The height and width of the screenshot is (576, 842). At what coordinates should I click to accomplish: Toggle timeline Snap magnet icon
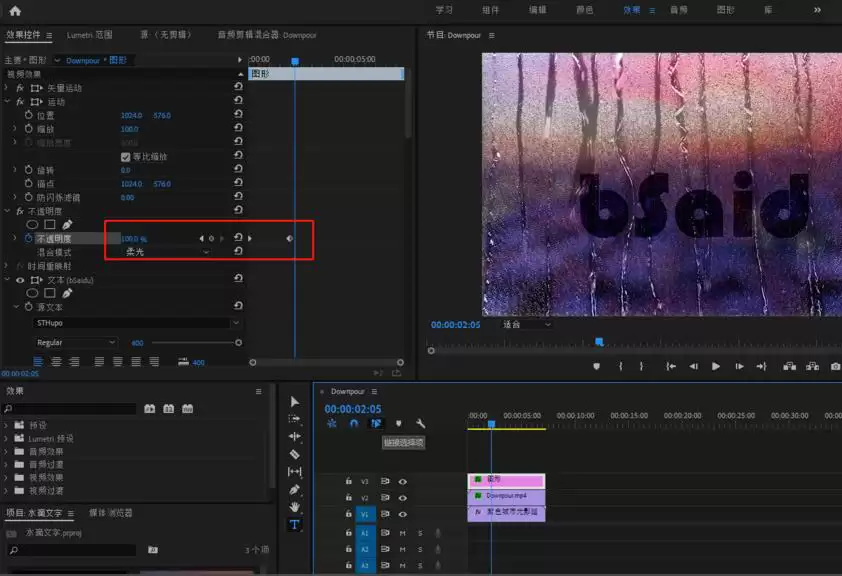coord(354,423)
